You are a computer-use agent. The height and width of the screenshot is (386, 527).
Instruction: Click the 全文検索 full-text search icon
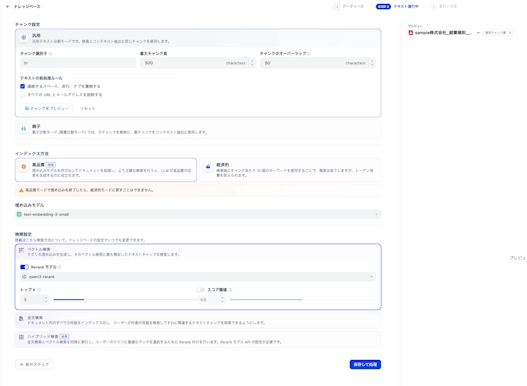pos(21,318)
